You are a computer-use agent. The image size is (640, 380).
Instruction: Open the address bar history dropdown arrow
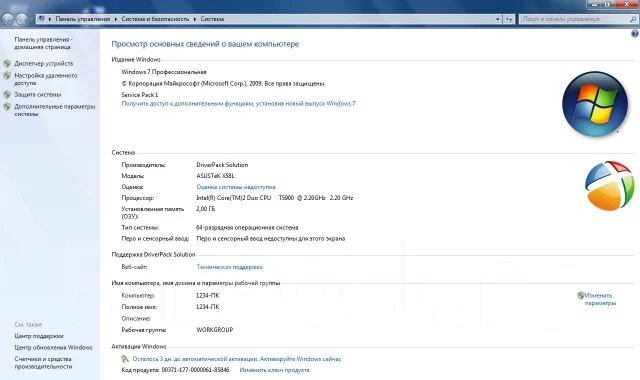coord(497,19)
